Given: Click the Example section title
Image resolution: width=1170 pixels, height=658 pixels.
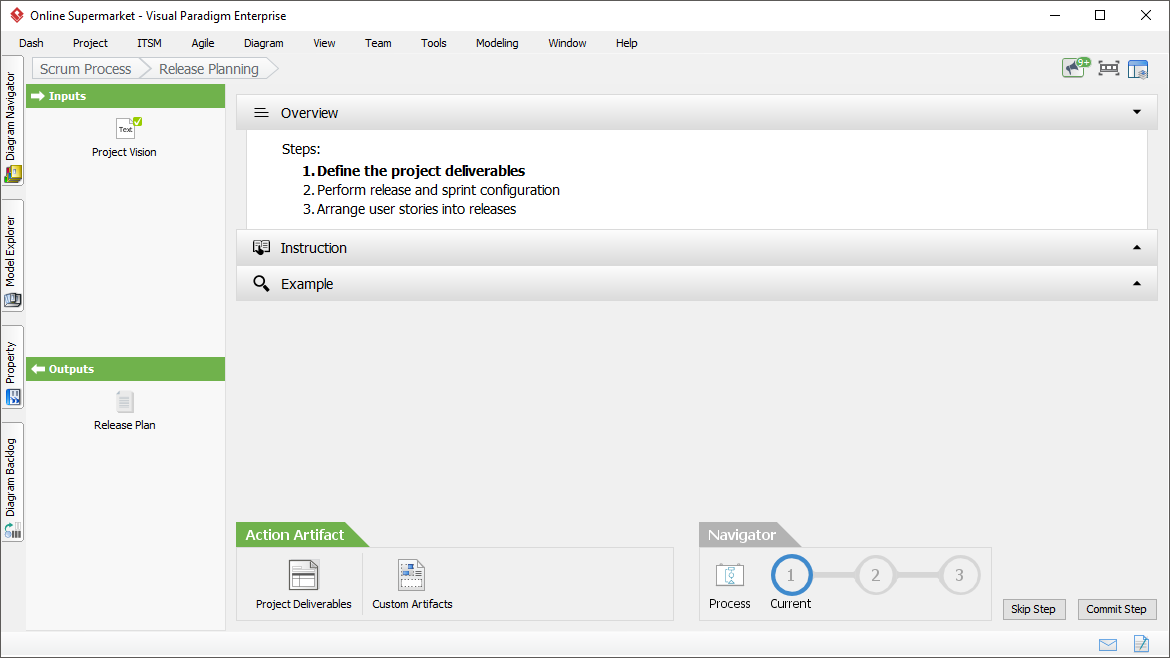Looking at the screenshot, I should point(307,283).
